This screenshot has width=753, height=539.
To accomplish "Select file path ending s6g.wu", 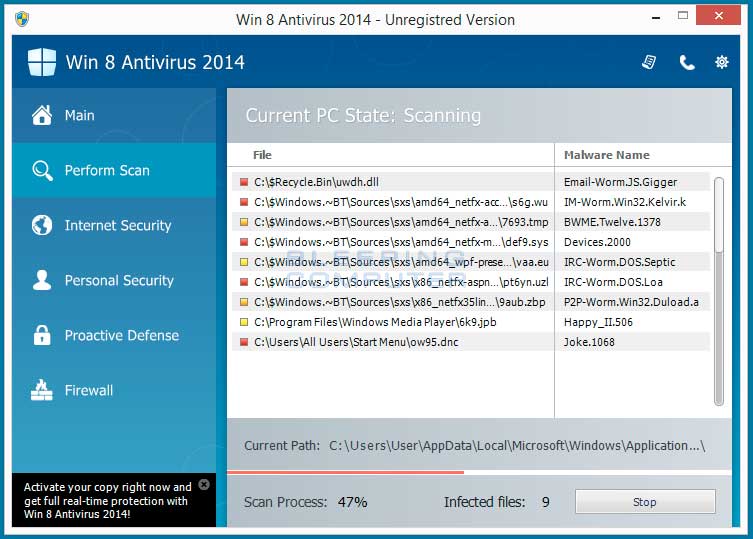I will [x=401, y=202].
